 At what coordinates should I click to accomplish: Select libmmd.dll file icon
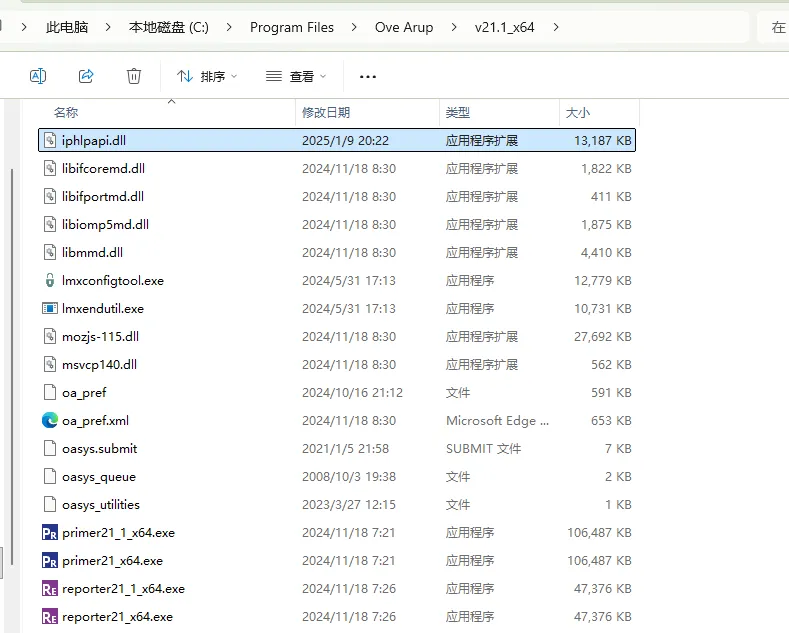50,252
